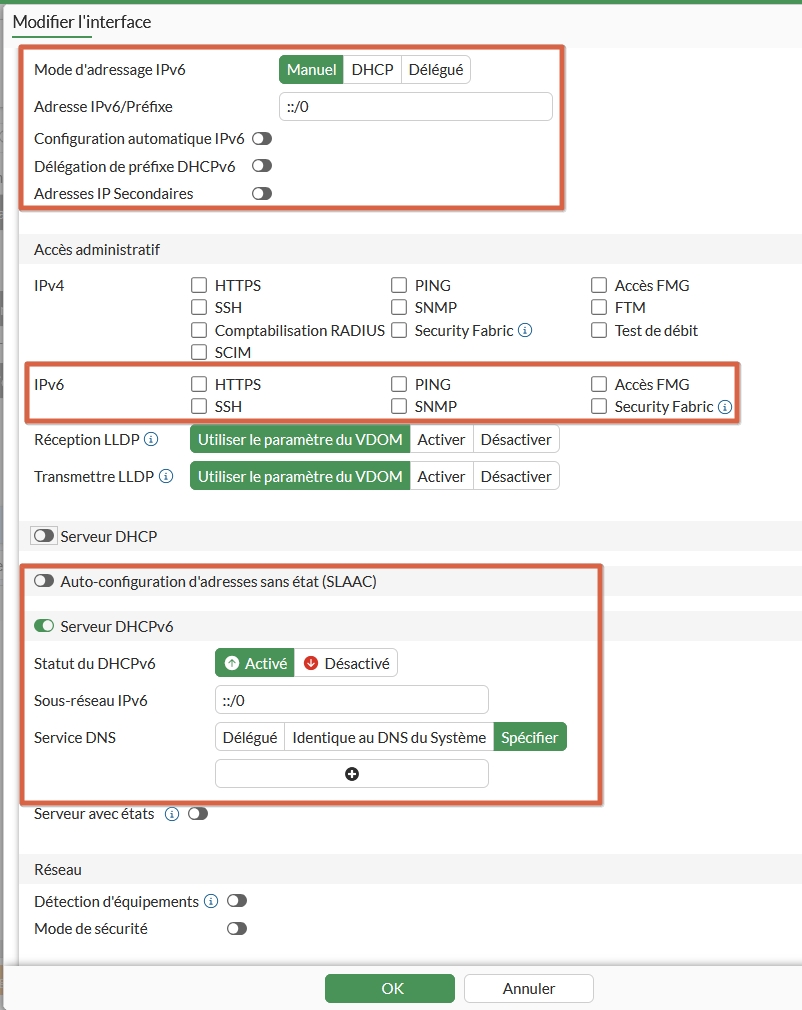
Task: View the Serveur avec états info icon
Action: (x=171, y=813)
